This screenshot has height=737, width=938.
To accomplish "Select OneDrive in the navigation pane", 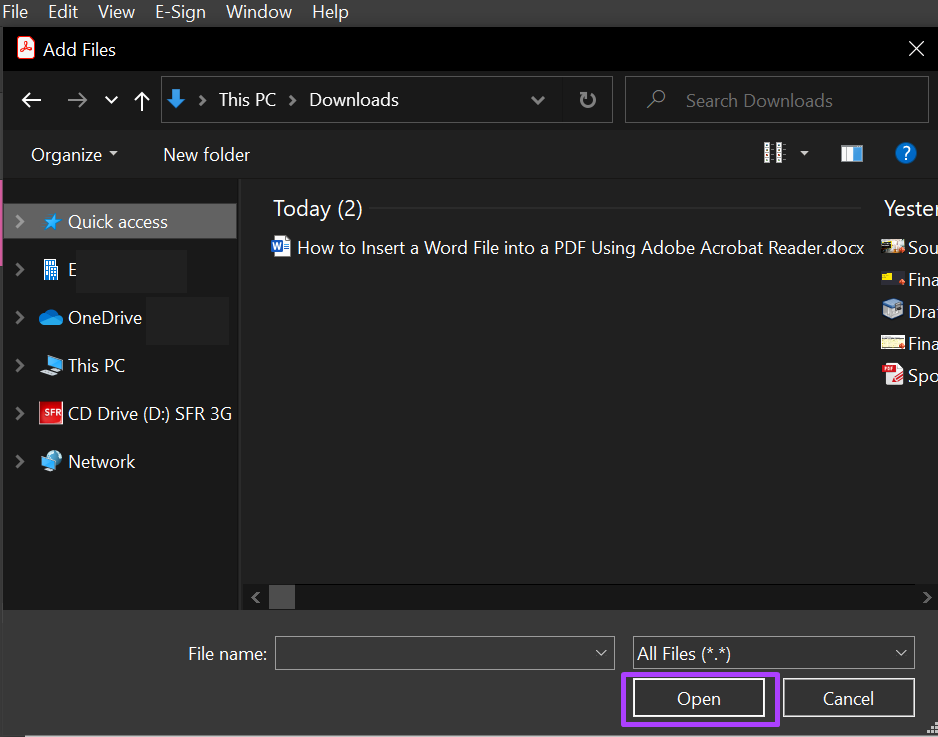I will pos(105,318).
